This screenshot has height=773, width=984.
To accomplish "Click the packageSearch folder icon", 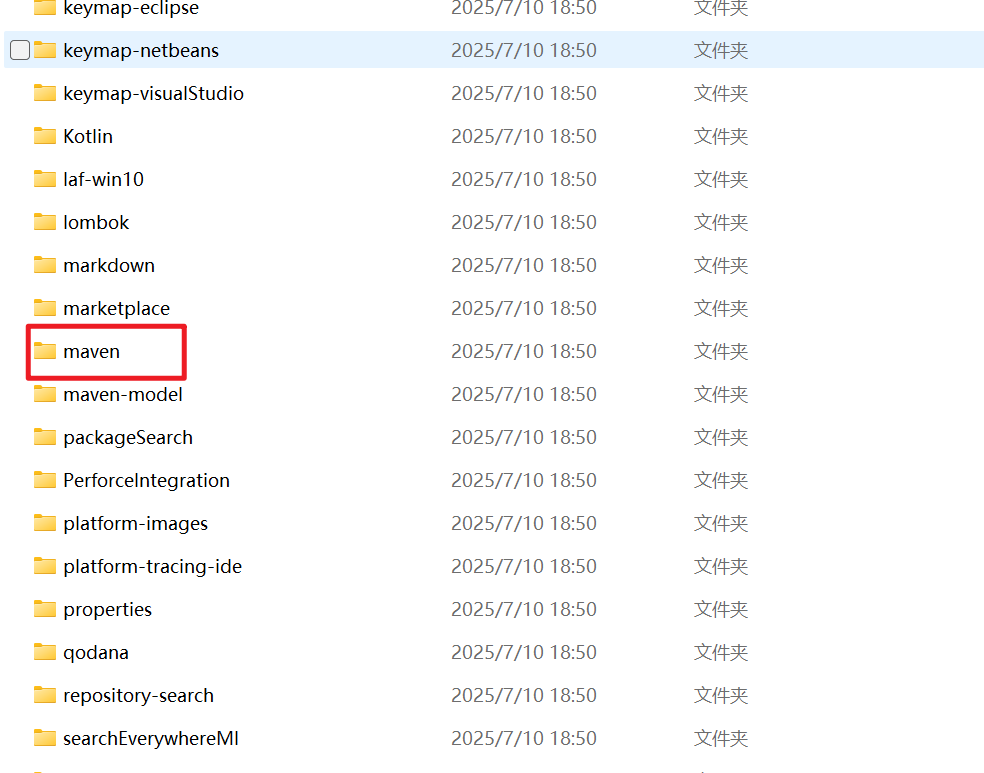I will pos(45,437).
